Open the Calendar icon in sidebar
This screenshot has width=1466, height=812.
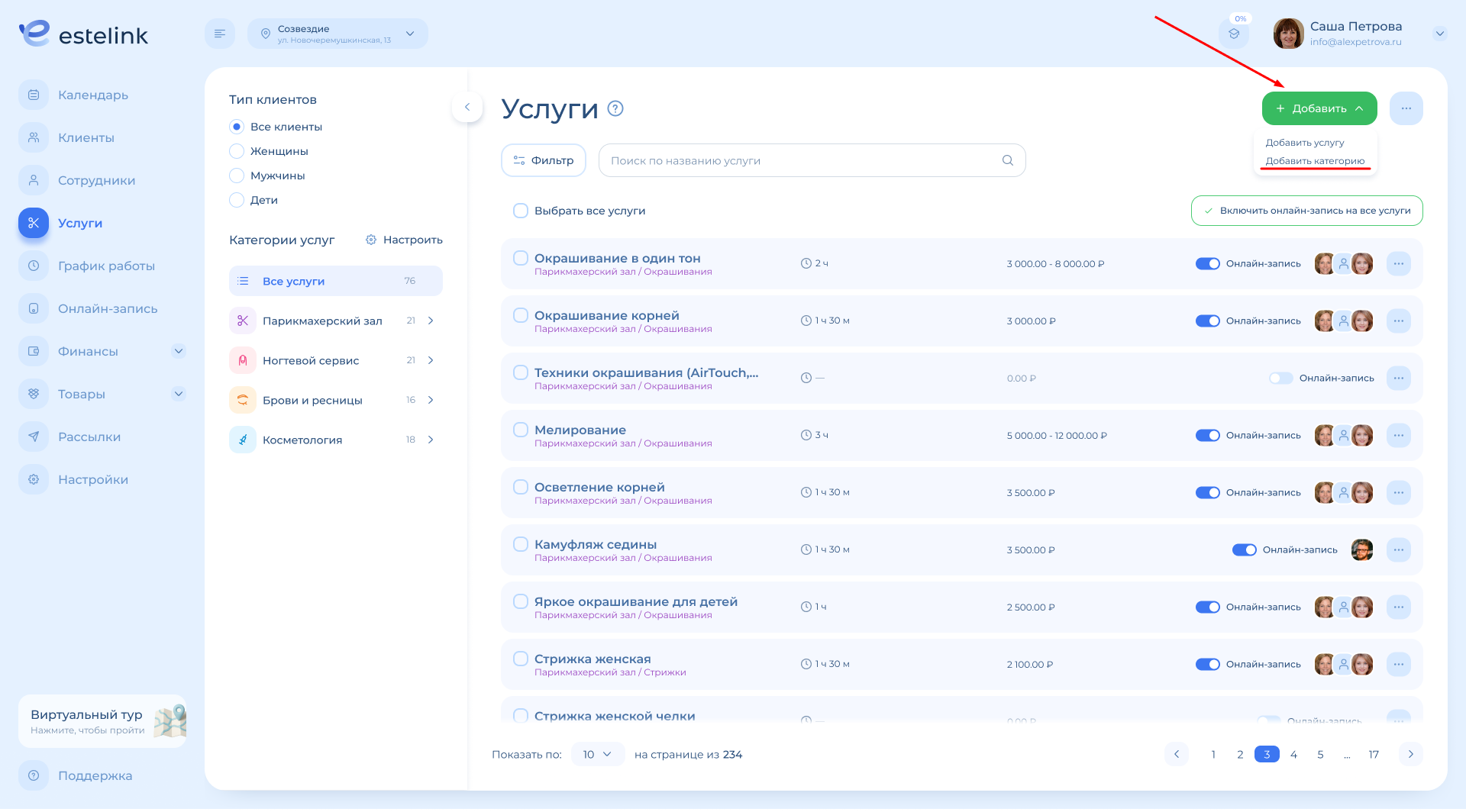click(34, 95)
